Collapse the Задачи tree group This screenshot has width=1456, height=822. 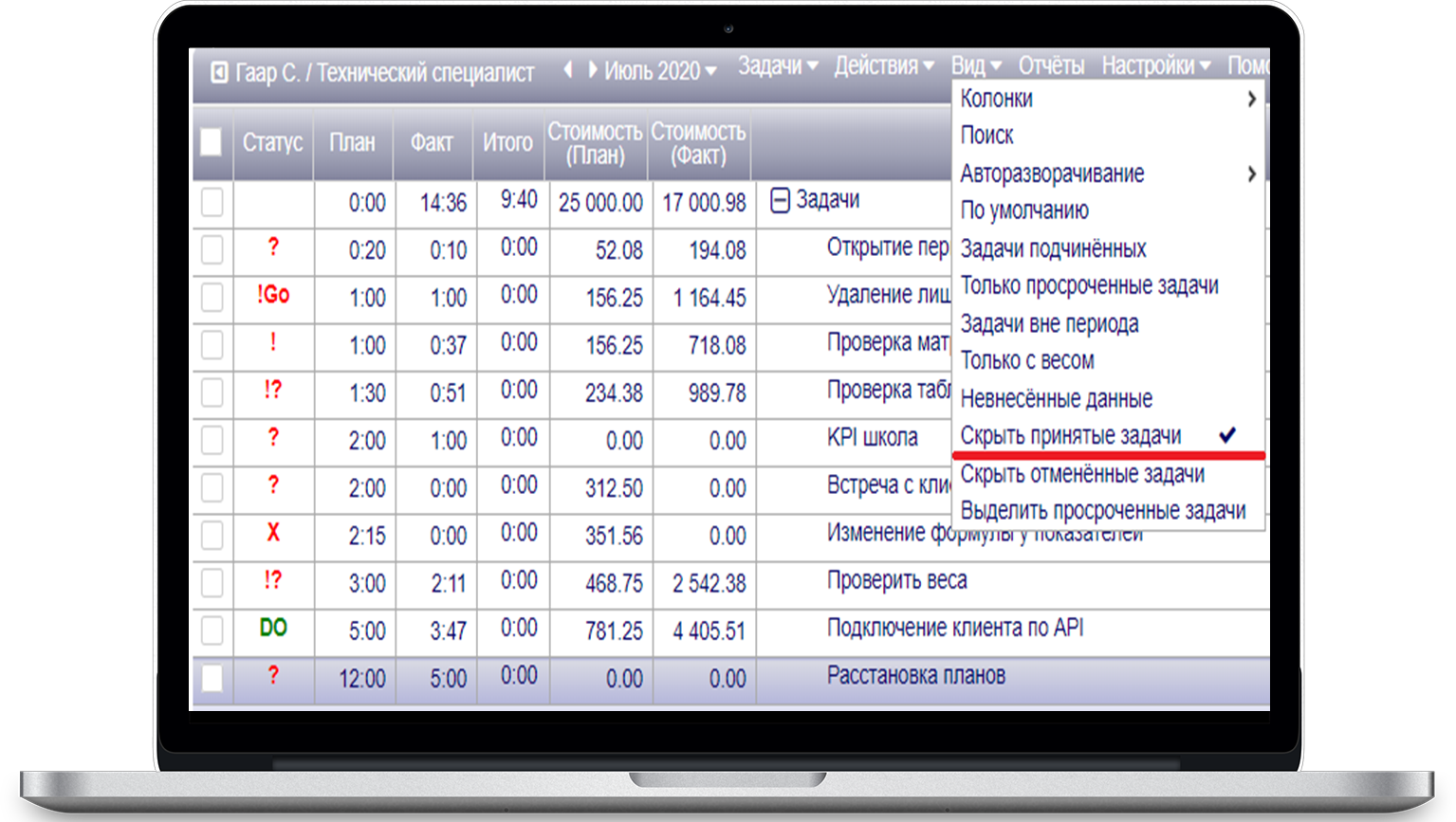(x=779, y=201)
